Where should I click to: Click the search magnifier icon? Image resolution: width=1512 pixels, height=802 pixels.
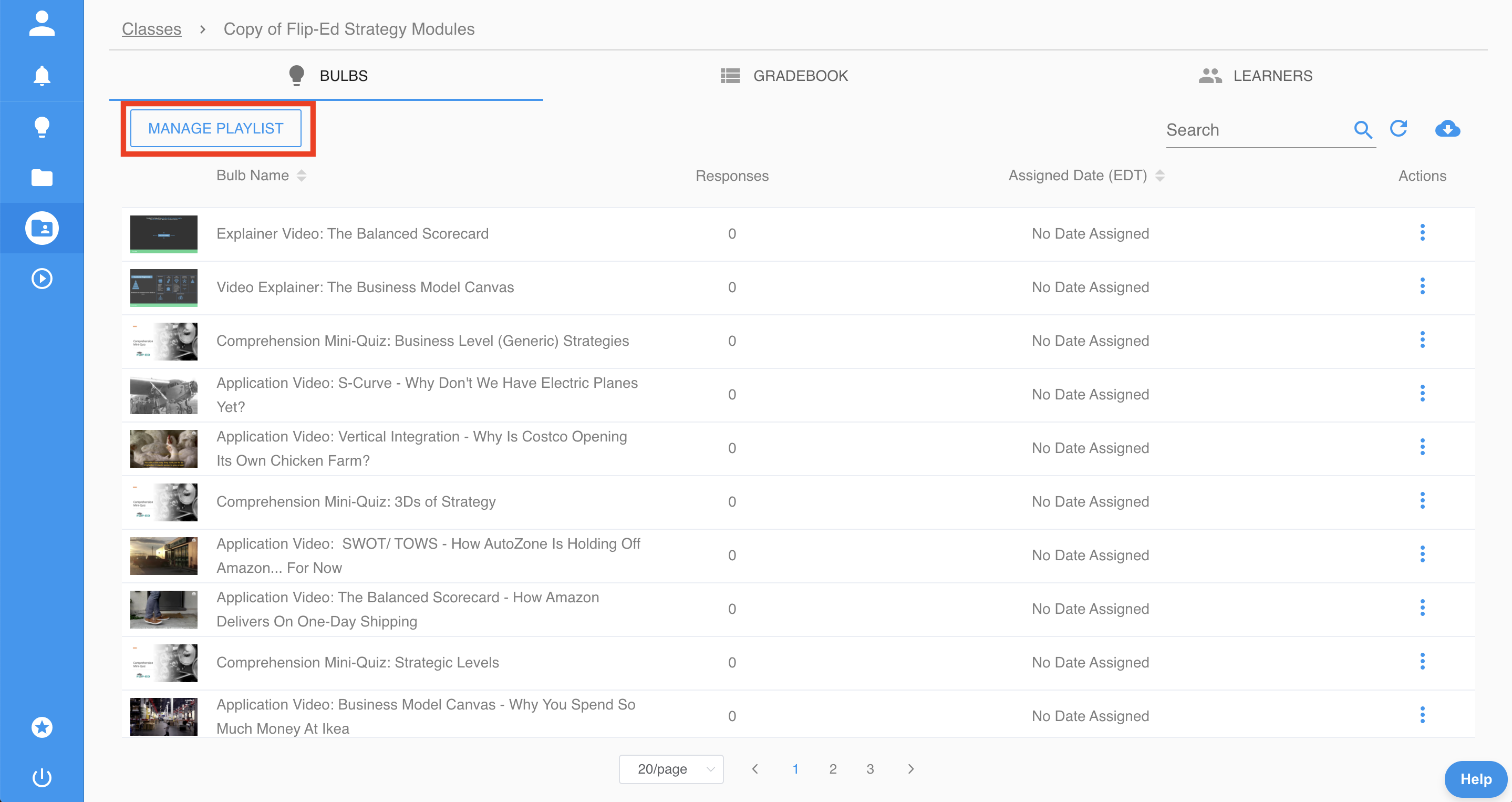point(1362,129)
